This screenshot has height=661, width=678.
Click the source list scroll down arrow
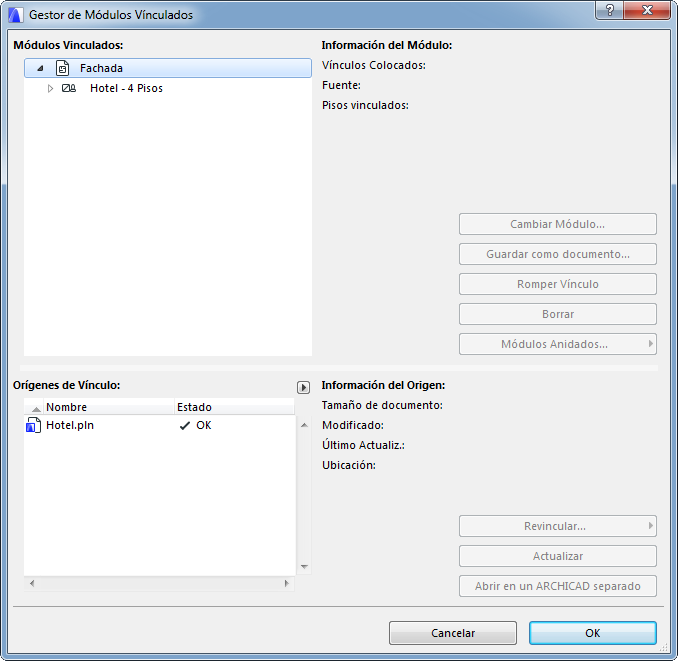click(304, 567)
